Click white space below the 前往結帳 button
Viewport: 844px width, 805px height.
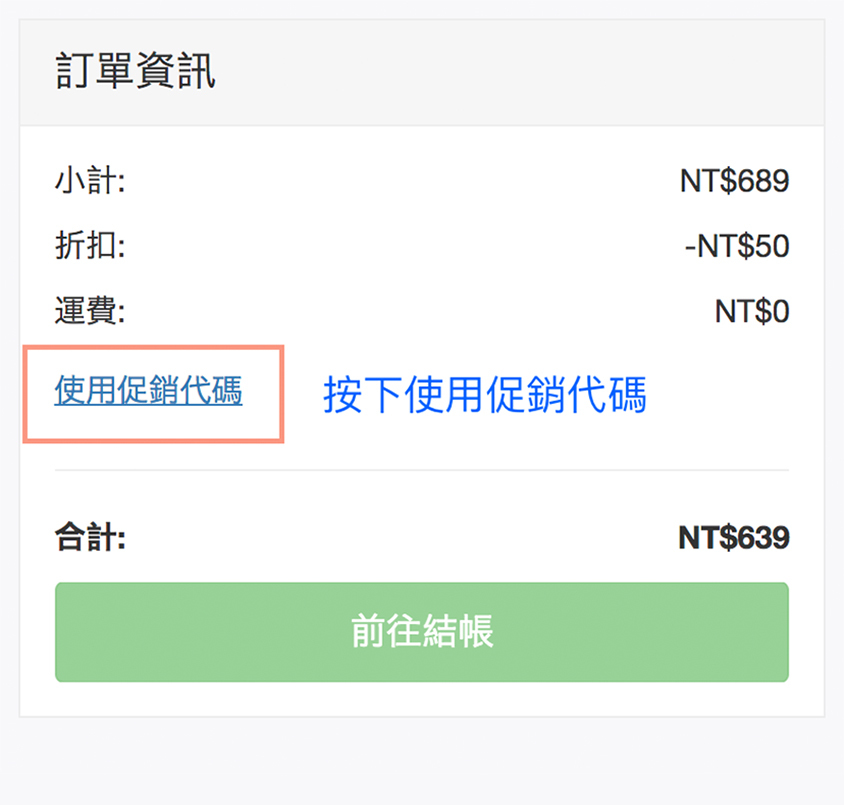coord(421,699)
